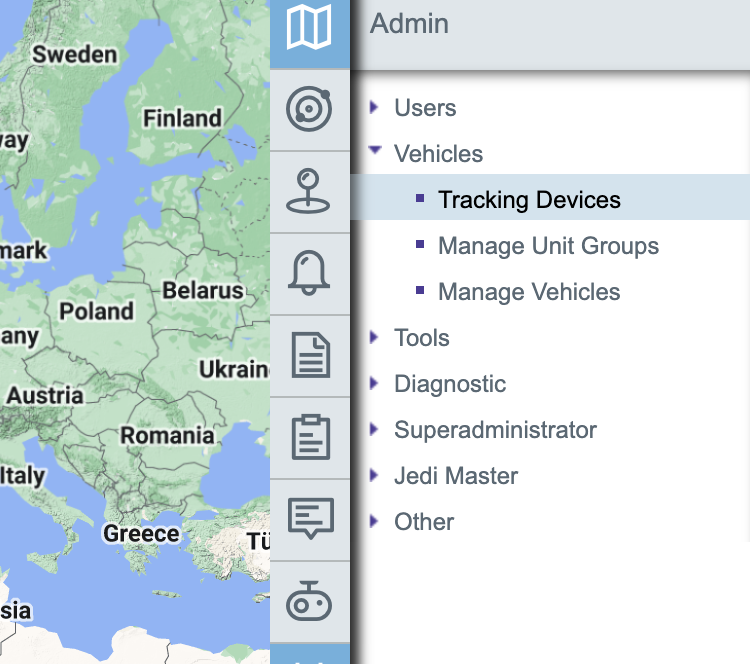Expand the Diagnostic section arrow
This screenshot has height=664, width=750.
[x=375, y=383]
